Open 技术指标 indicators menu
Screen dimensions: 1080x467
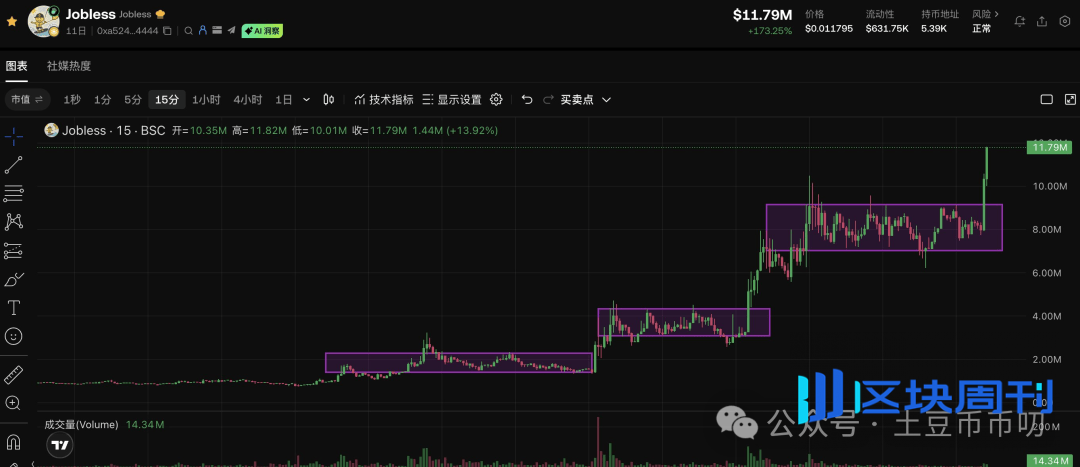[384, 100]
